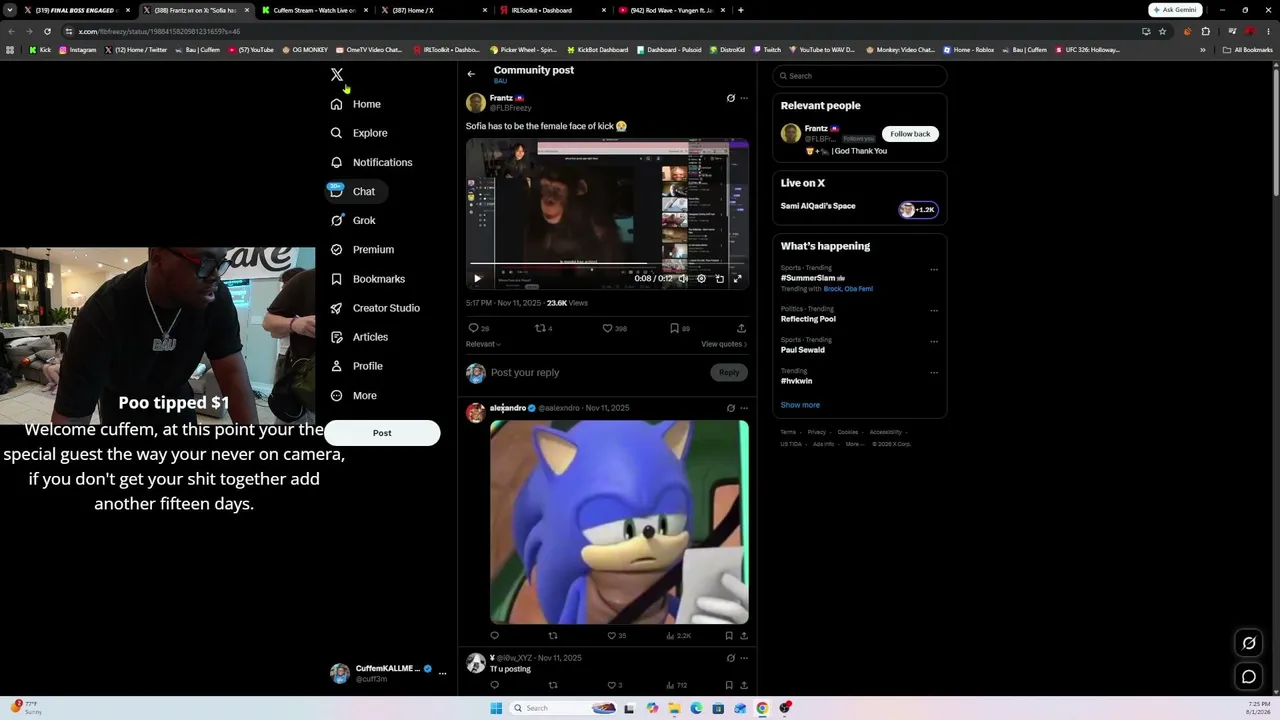Reply to alexandro's Sonic post

pos(494,635)
